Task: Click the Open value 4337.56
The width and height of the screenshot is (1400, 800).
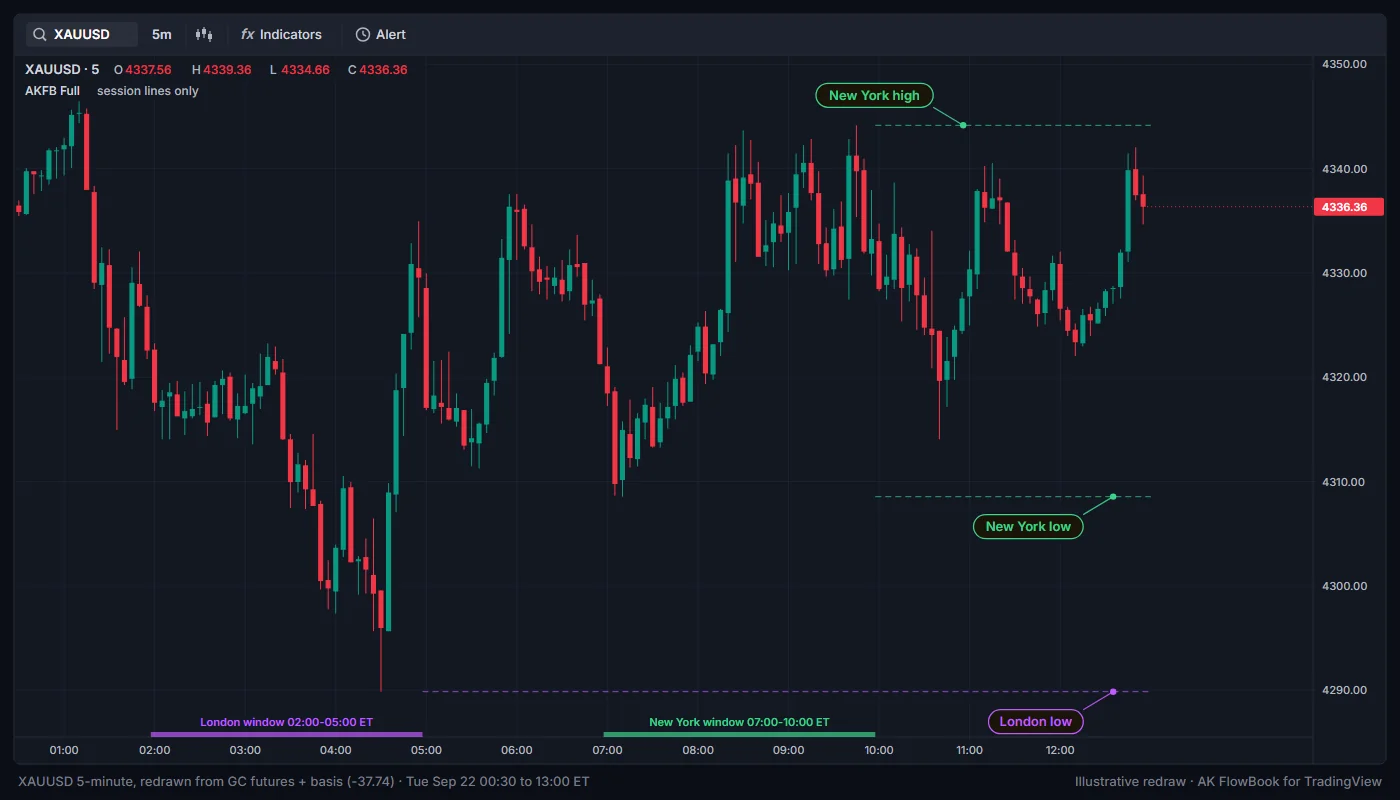Action: [x=148, y=70]
